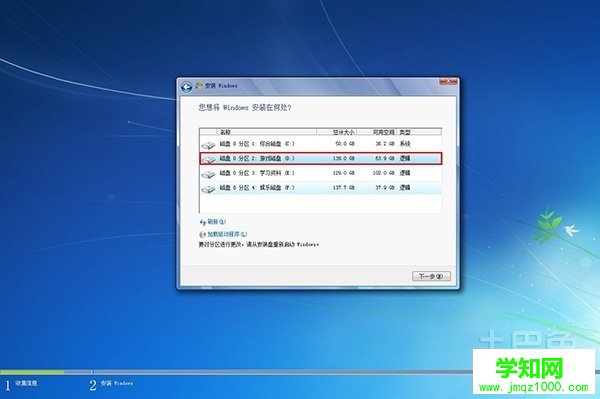Click the drive icon of partition 4 (F:)
600x399 pixels.
pos(208,189)
